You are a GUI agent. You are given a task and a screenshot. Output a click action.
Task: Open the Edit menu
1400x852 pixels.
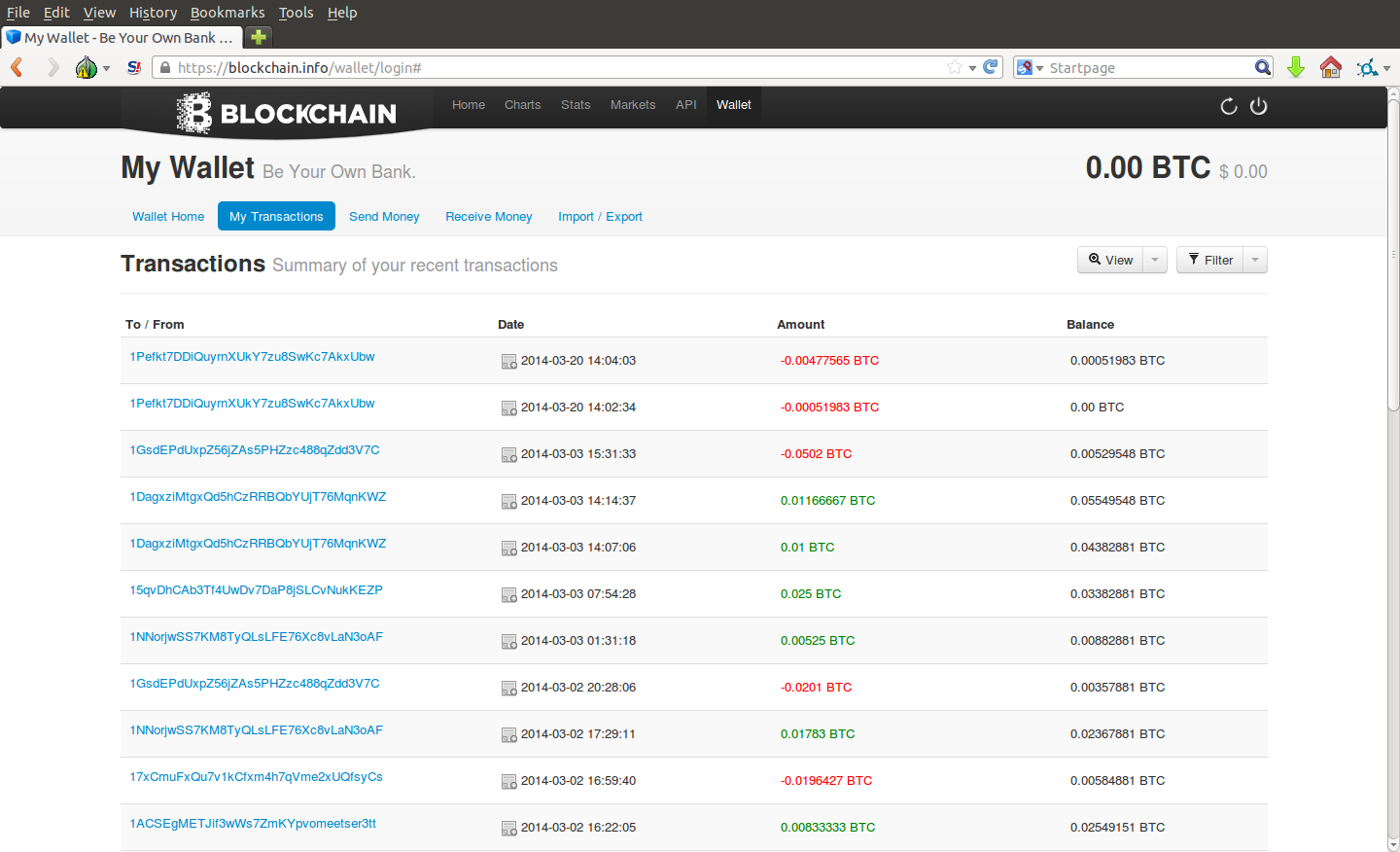(56, 13)
